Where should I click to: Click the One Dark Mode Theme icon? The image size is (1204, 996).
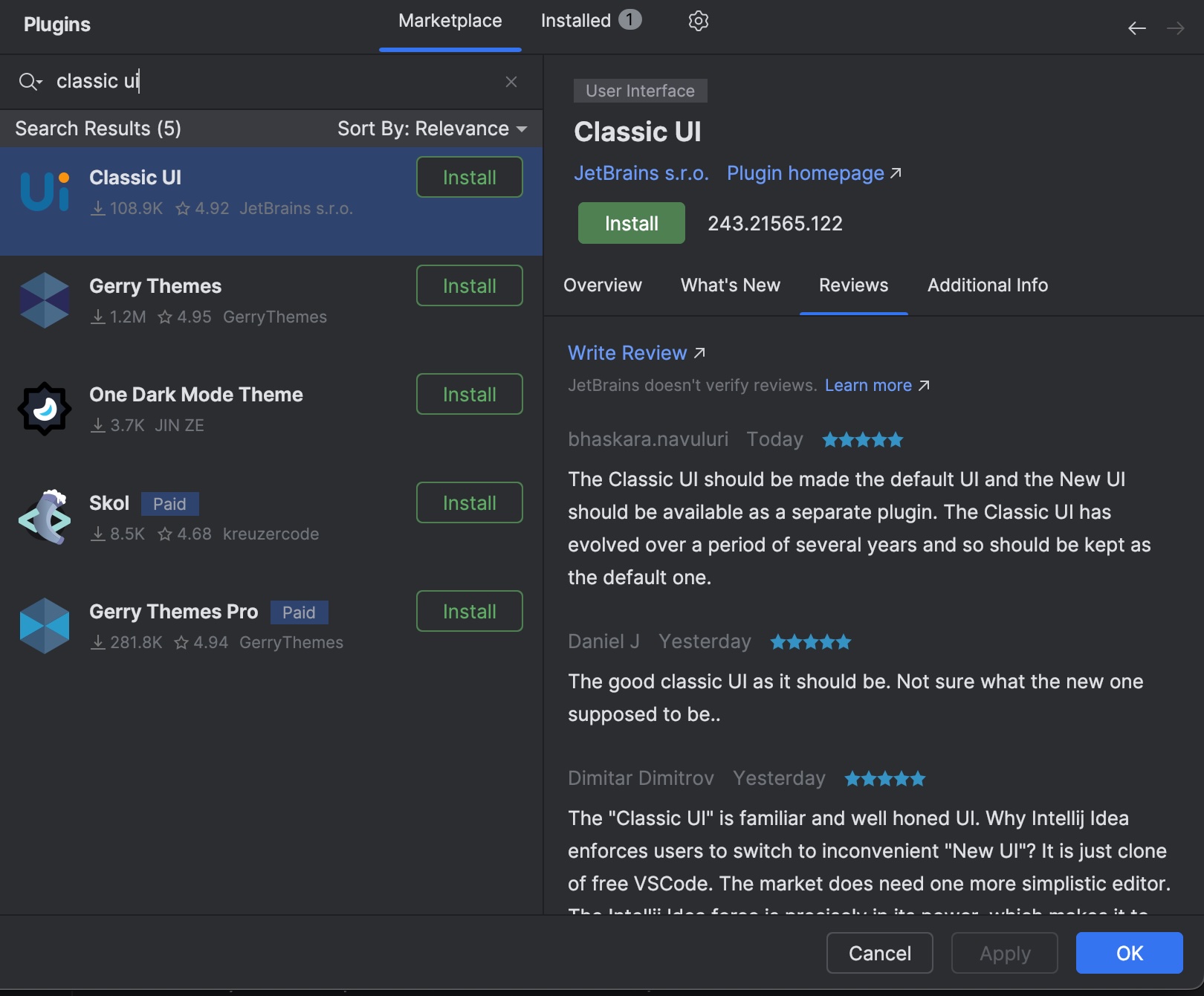(44, 408)
